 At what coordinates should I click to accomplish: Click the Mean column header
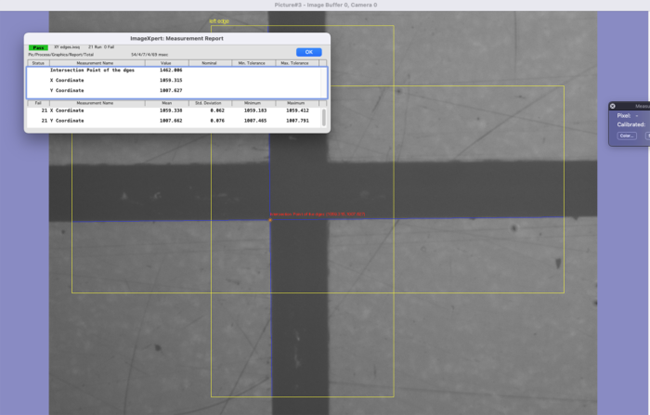pyautogui.click(x=167, y=103)
